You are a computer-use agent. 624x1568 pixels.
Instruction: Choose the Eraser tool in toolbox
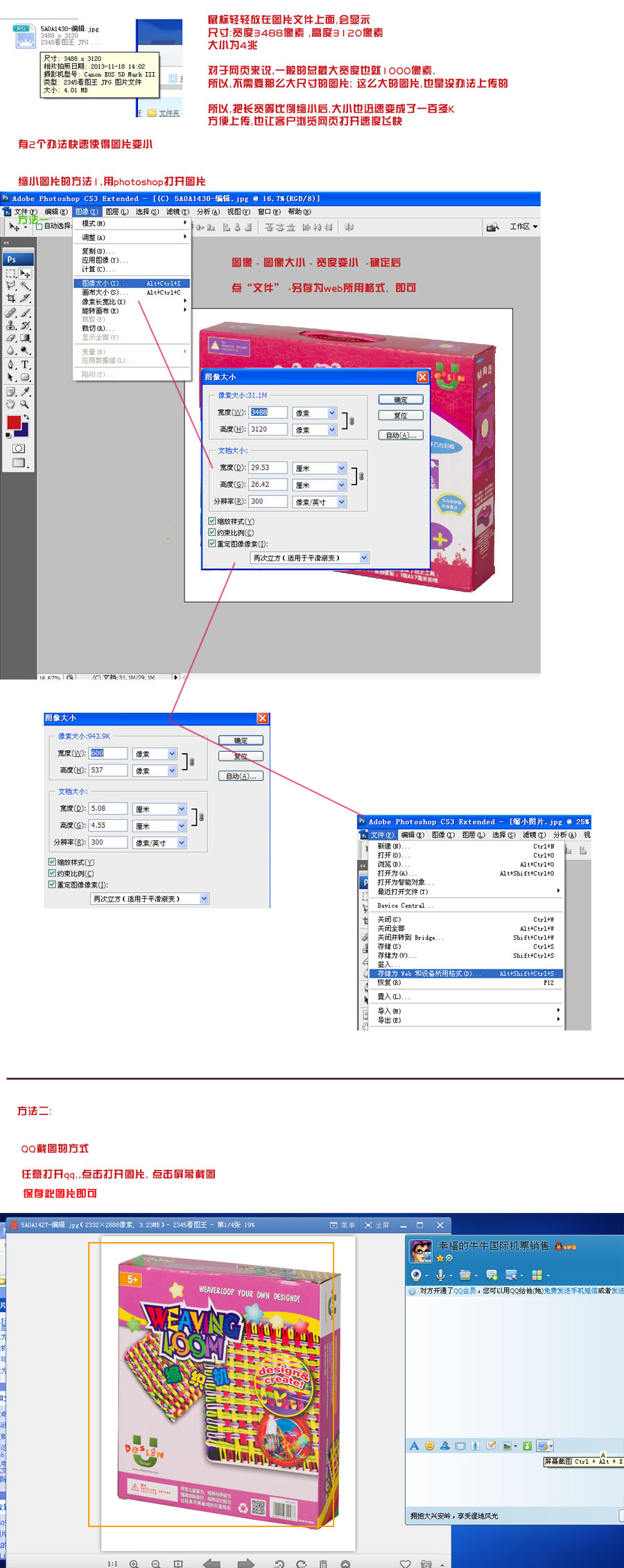click(11, 338)
